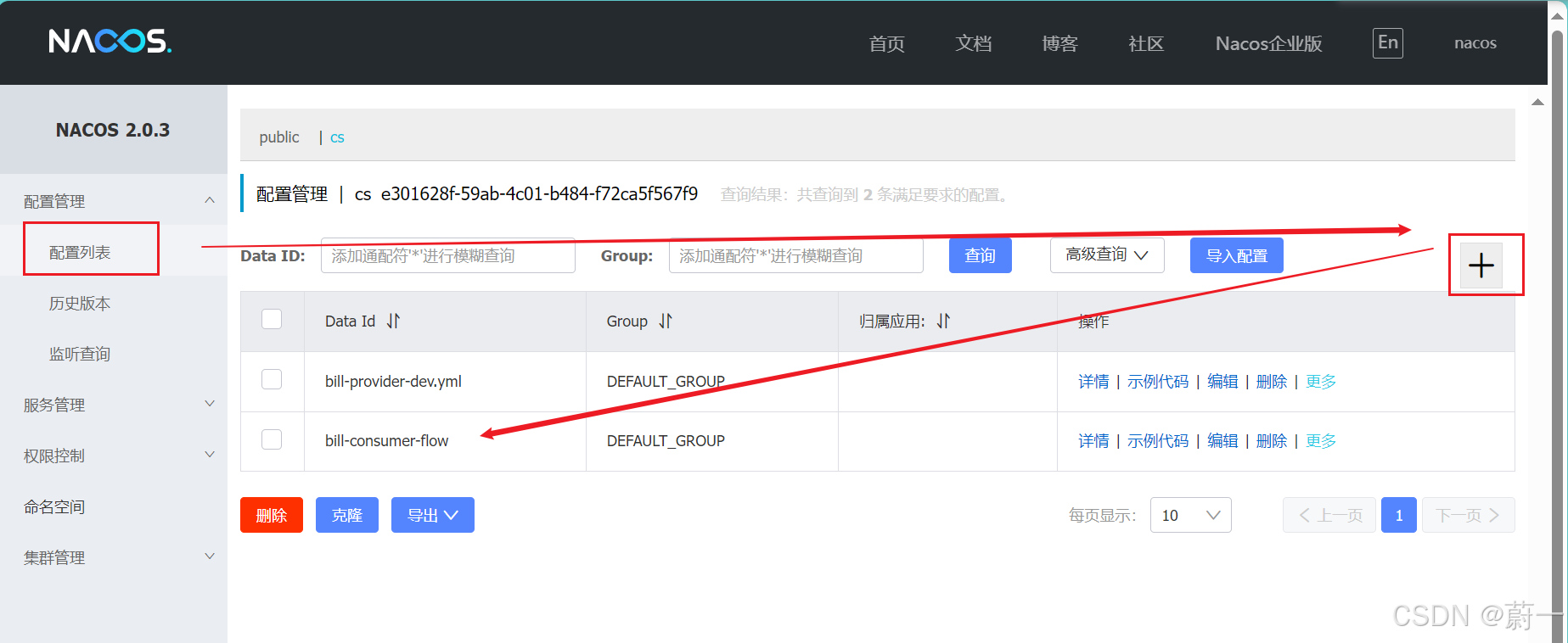Go to 首页 in the top navigation
The height and width of the screenshot is (643, 1568).
(887, 43)
